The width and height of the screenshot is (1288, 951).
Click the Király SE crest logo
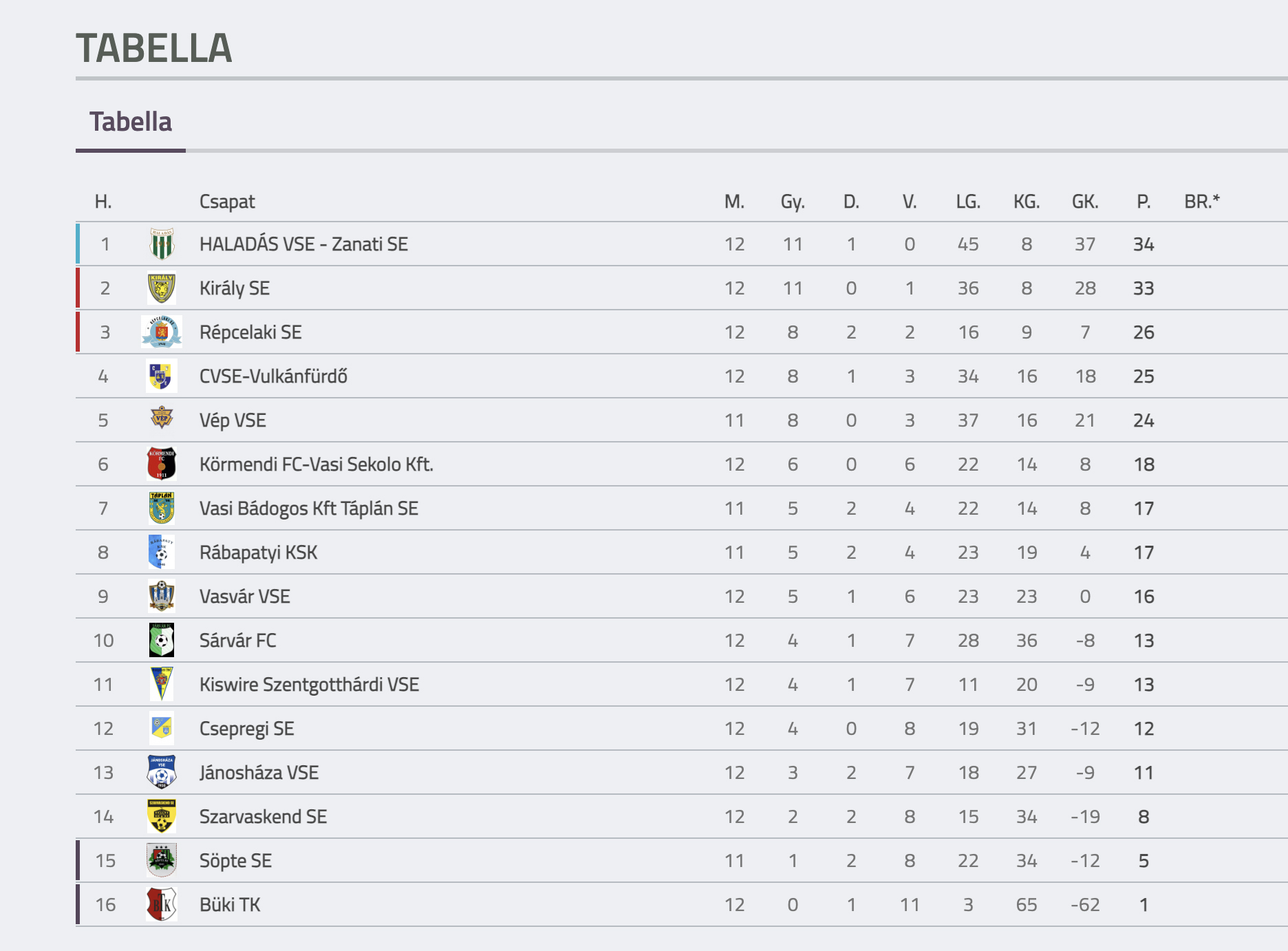(162, 288)
